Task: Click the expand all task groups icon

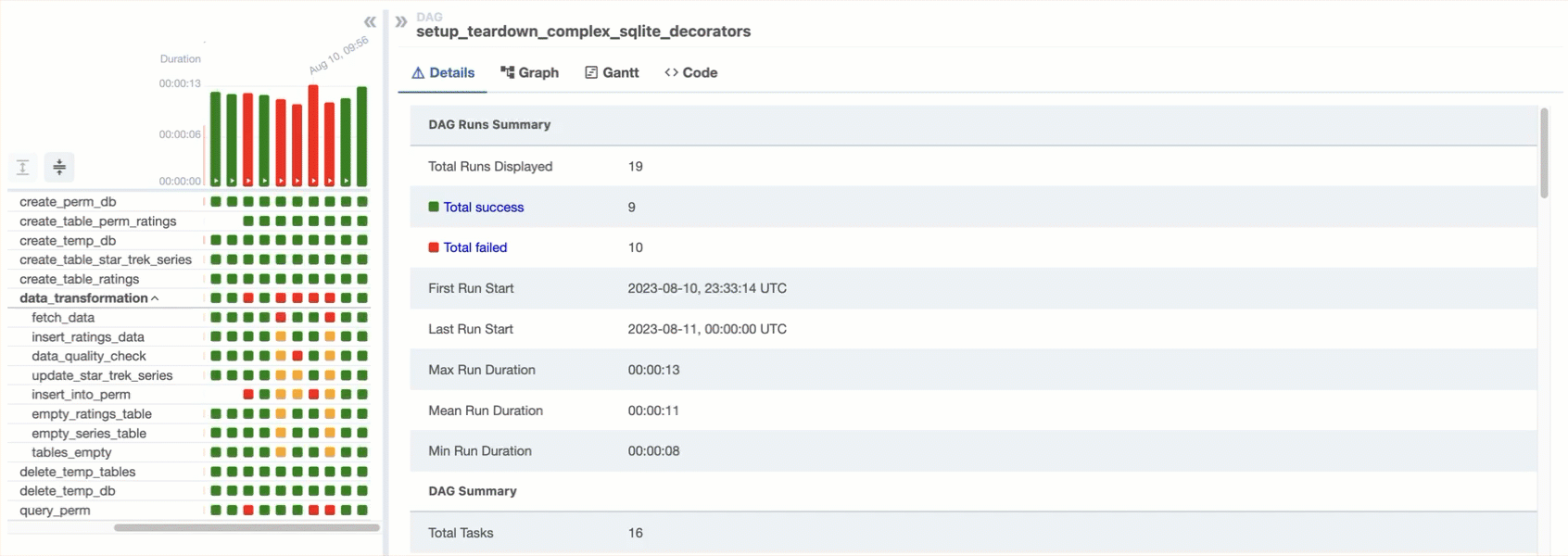Action: [23, 167]
